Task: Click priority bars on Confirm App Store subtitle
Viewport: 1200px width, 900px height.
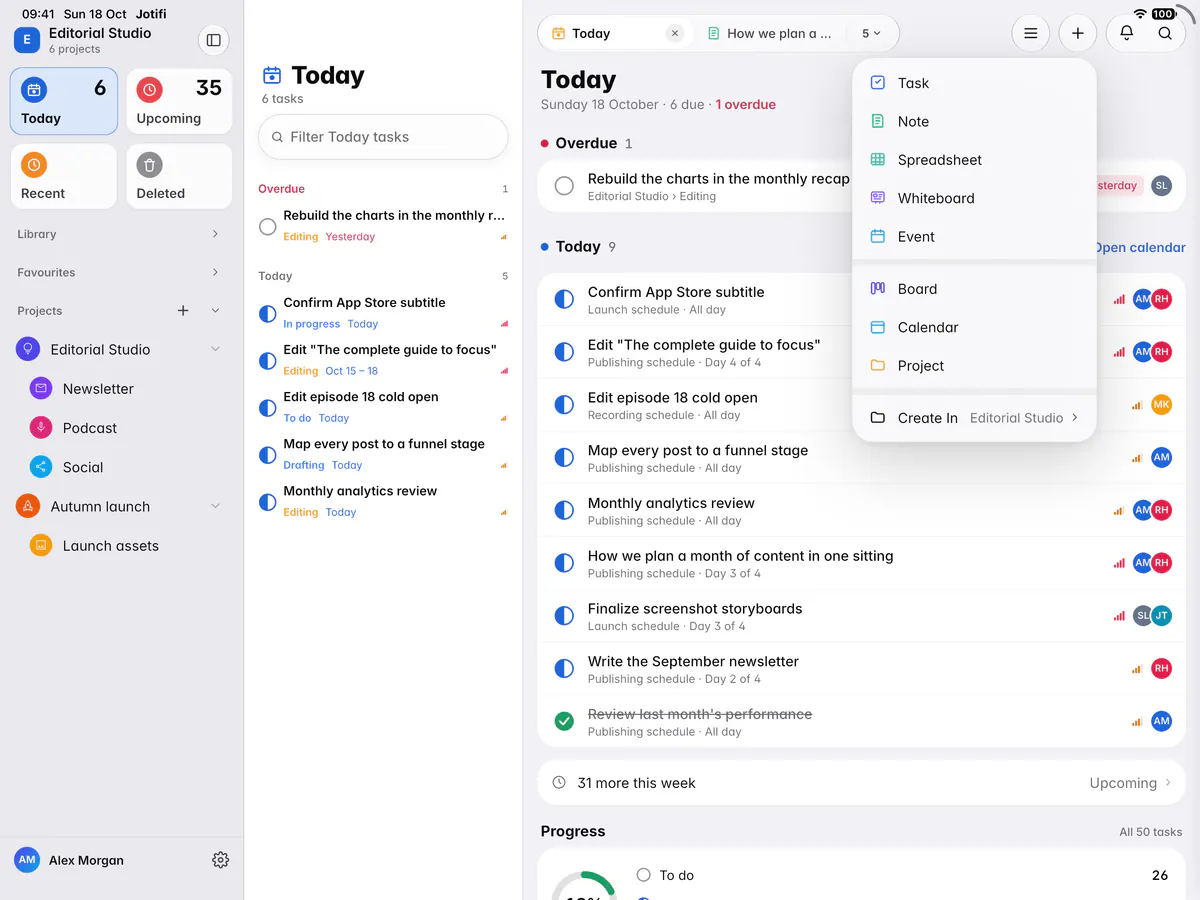Action: 1119,300
